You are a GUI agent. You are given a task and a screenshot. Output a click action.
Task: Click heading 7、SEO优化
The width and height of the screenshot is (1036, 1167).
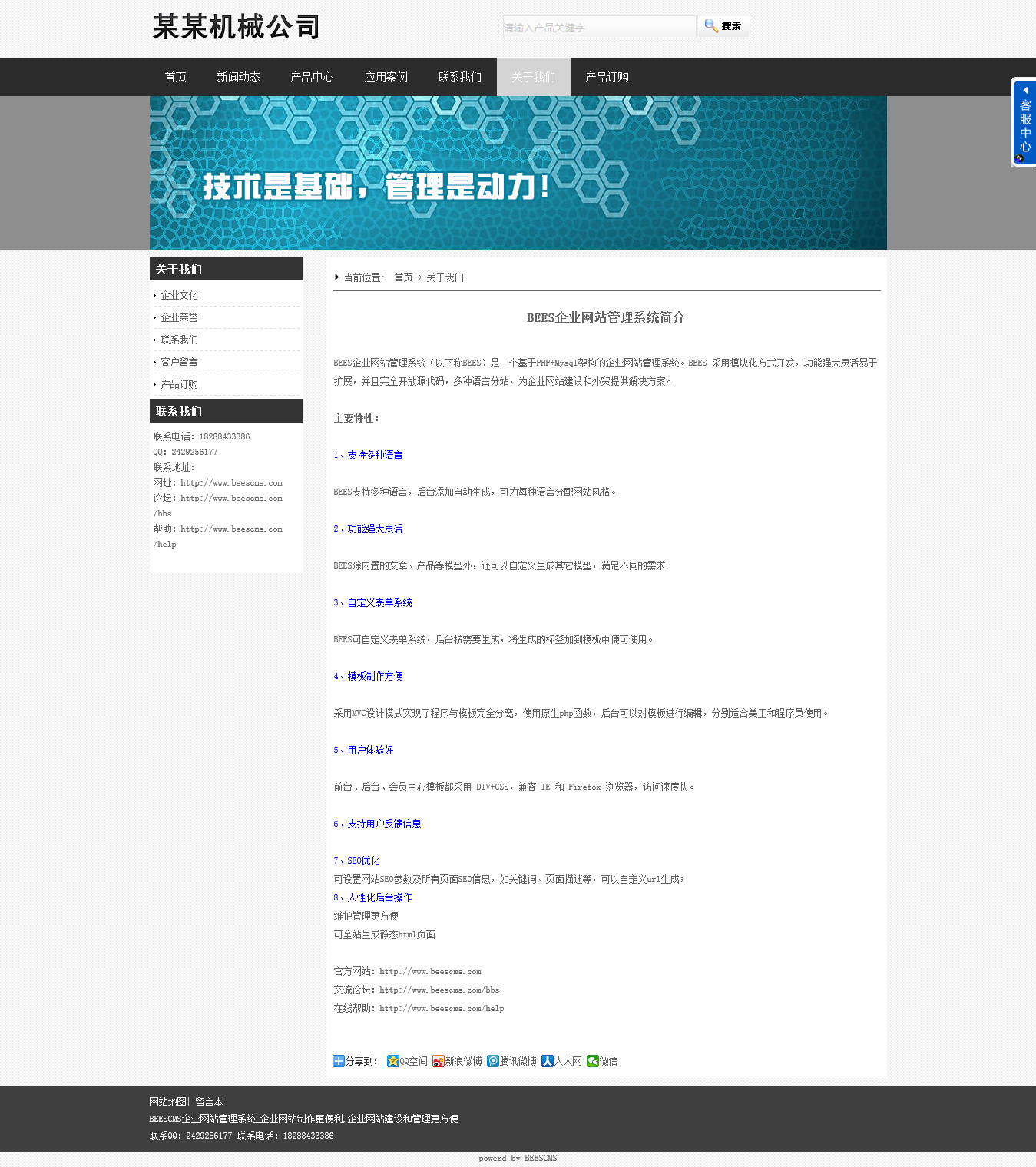click(357, 860)
